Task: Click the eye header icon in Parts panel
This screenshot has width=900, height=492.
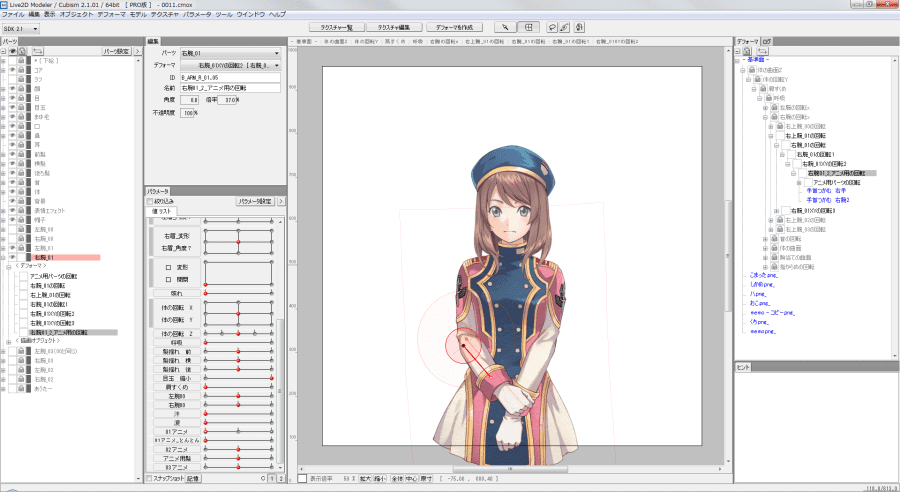Action: [13, 51]
